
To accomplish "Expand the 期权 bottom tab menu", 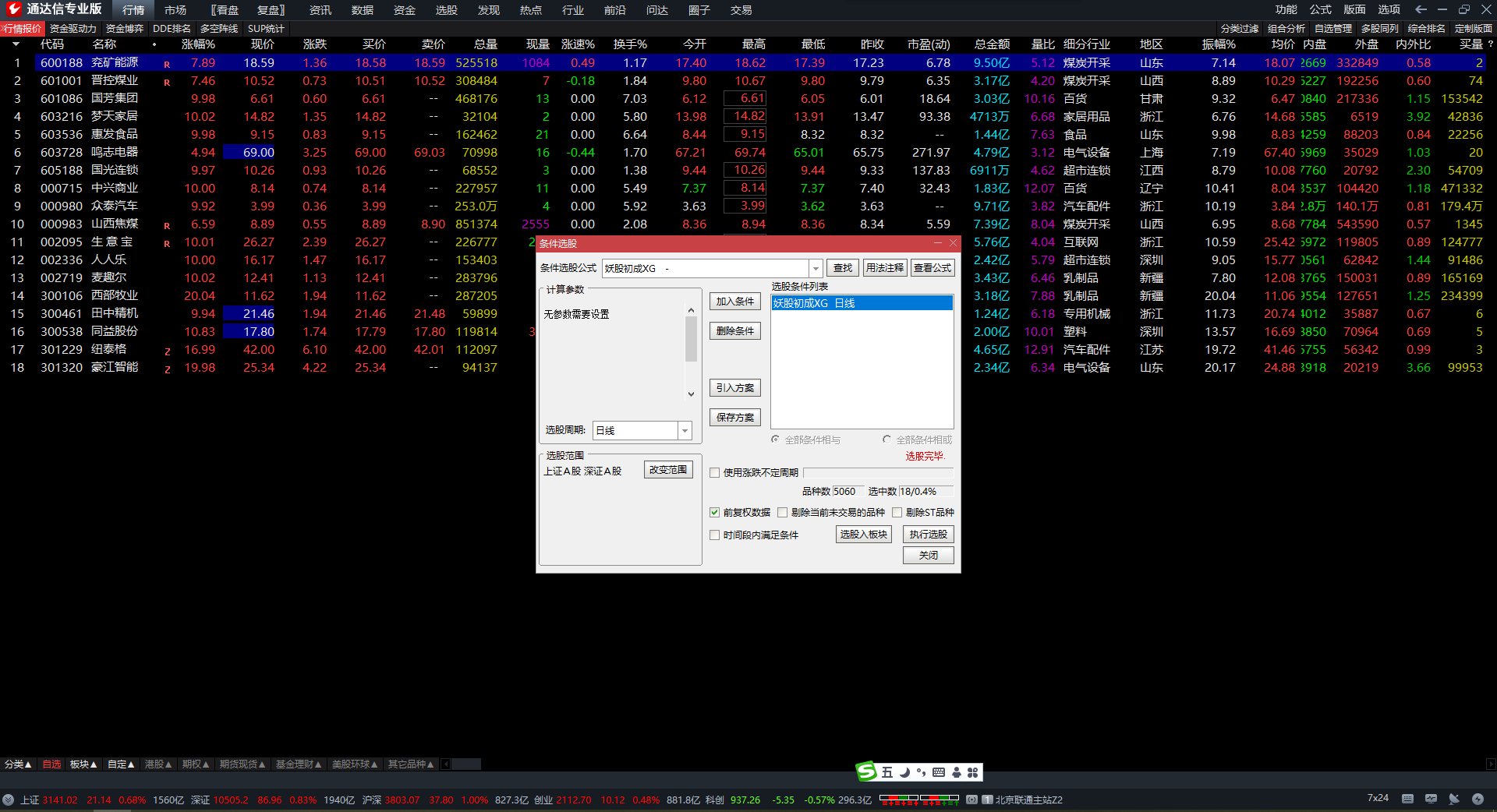I will (196, 764).
